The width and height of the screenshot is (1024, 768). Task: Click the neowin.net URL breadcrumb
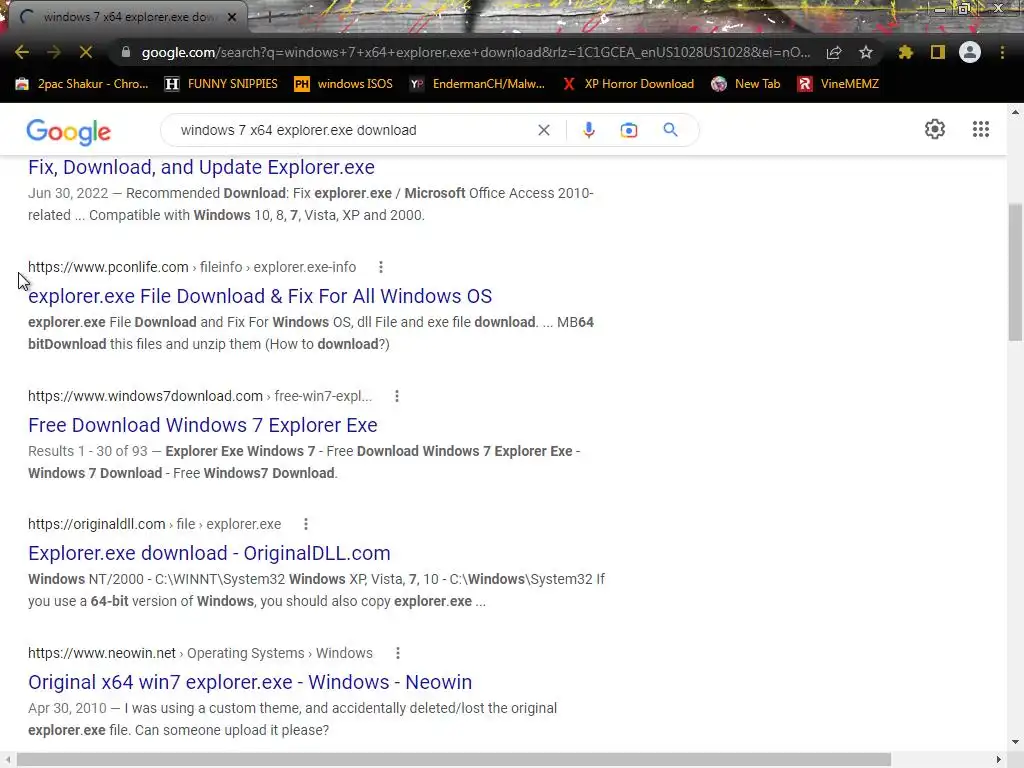click(x=200, y=653)
